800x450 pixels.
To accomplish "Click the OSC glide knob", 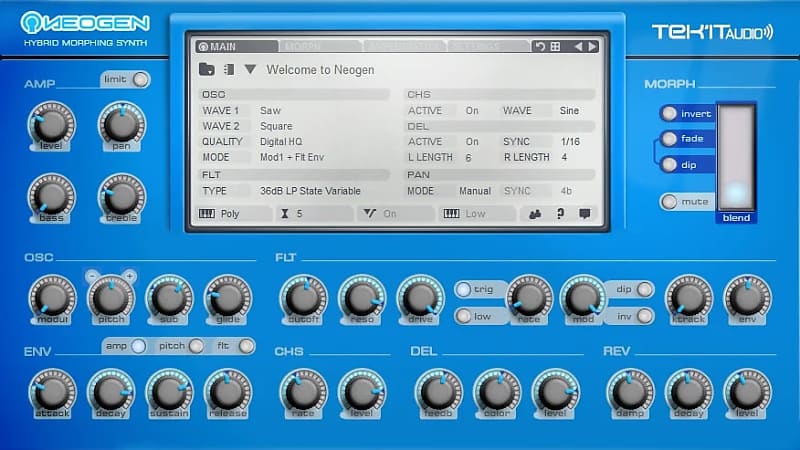I will pos(228,298).
